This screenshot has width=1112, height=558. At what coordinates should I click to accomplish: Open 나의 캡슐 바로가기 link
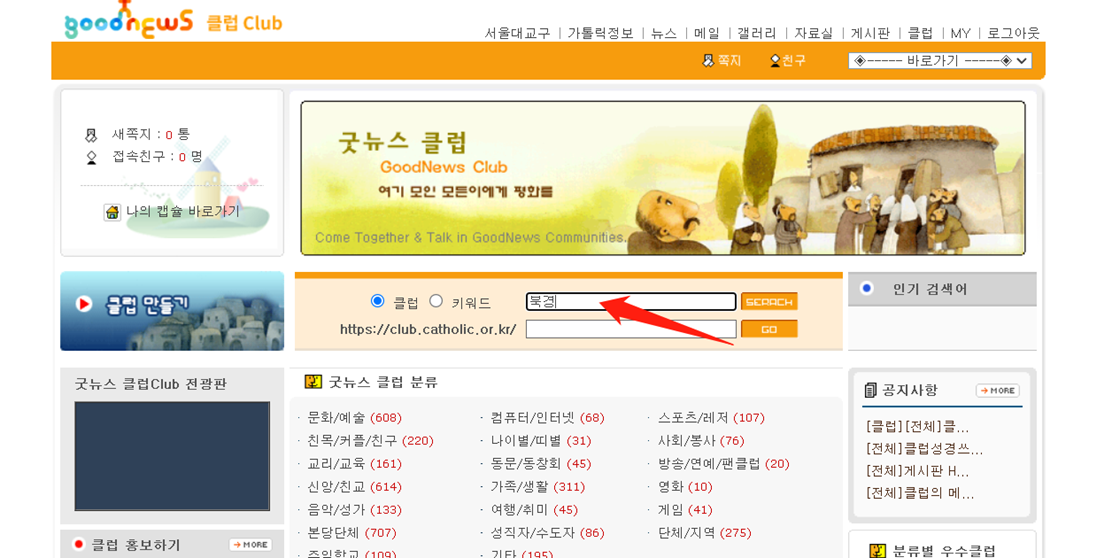tap(182, 211)
